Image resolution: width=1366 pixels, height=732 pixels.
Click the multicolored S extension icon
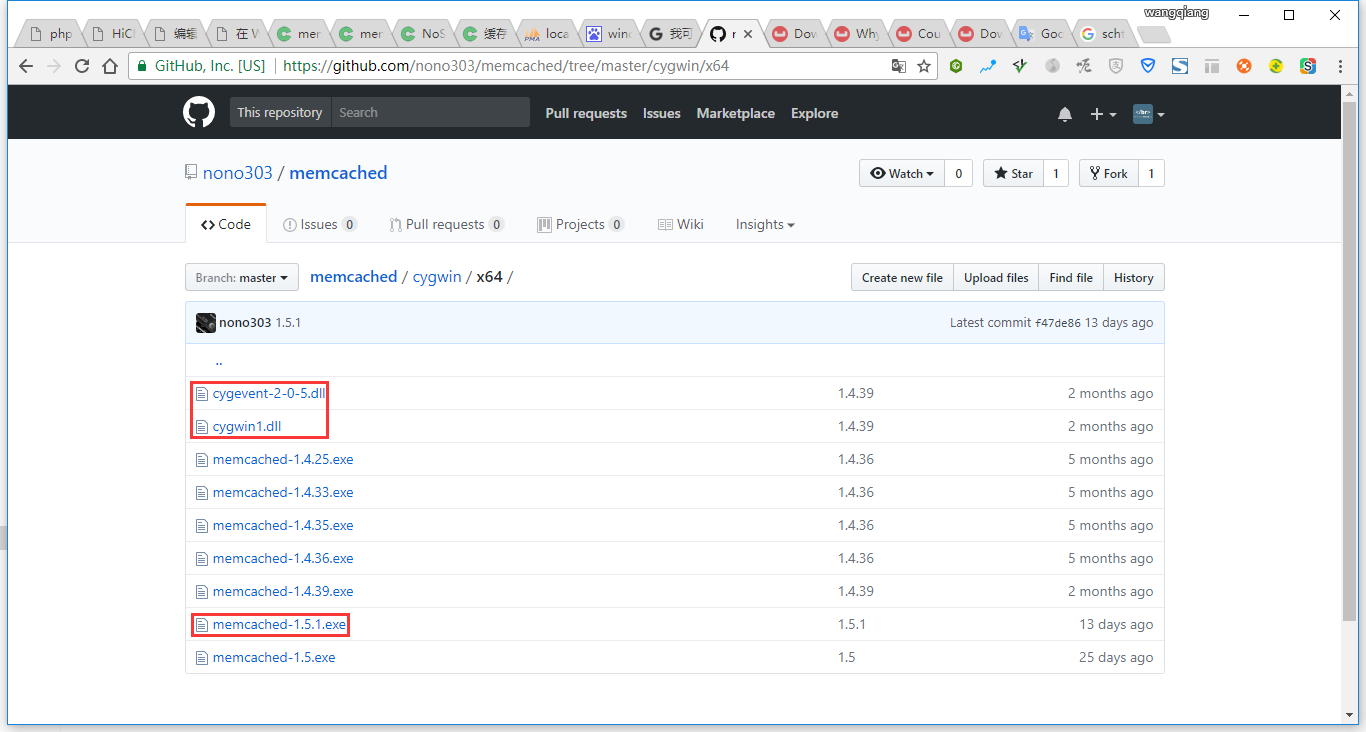pyautogui.click(x=1308, y=66)
